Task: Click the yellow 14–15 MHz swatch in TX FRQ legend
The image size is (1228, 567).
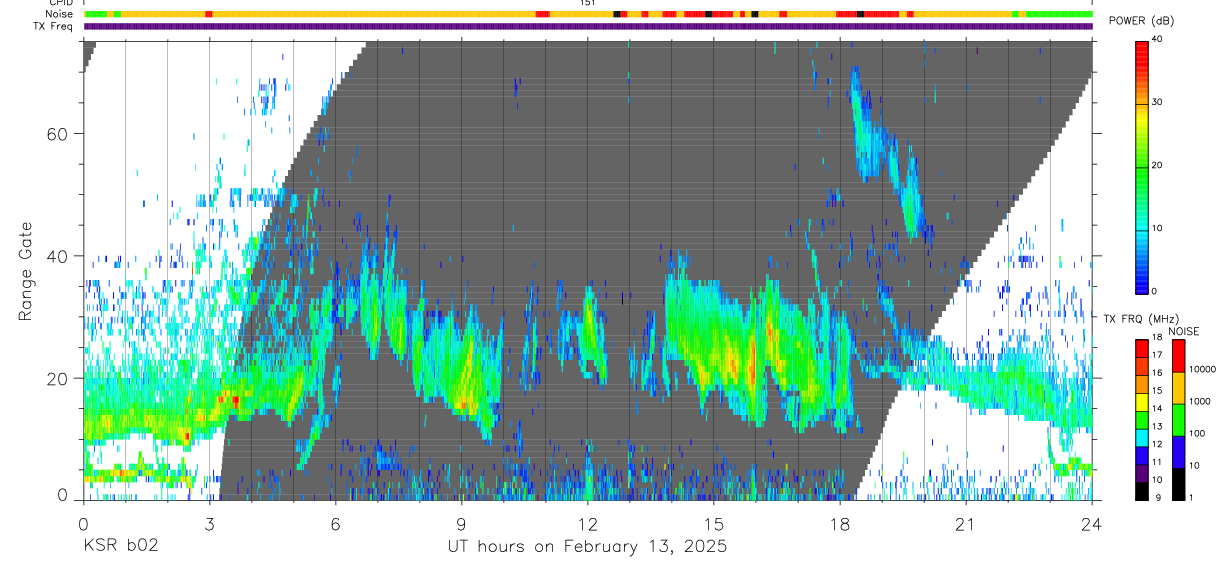Action: pyautogui.click(x=1142, y=402)
